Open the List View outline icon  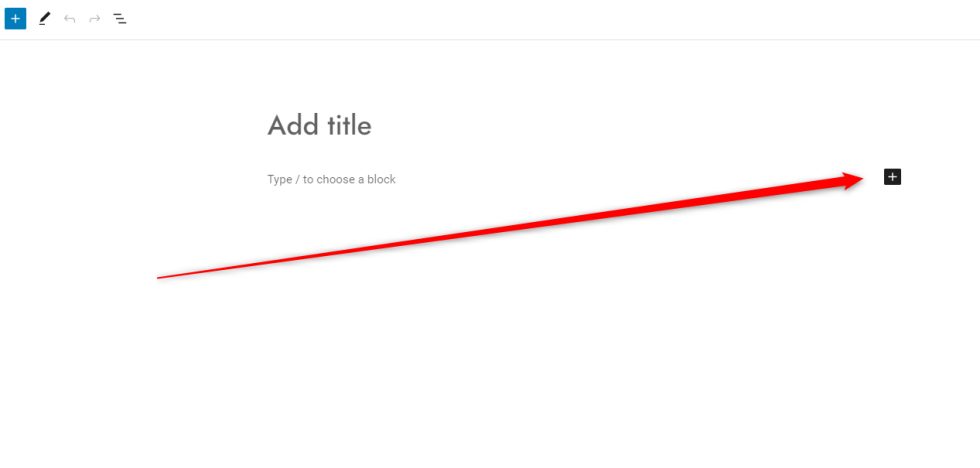(119, 19)
